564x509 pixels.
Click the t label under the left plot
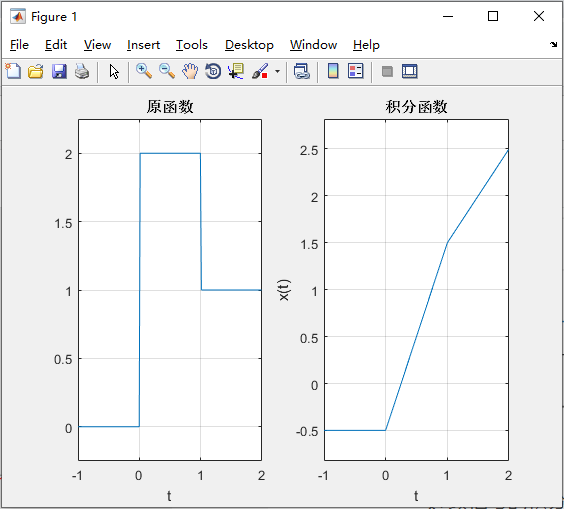point(169,496)
